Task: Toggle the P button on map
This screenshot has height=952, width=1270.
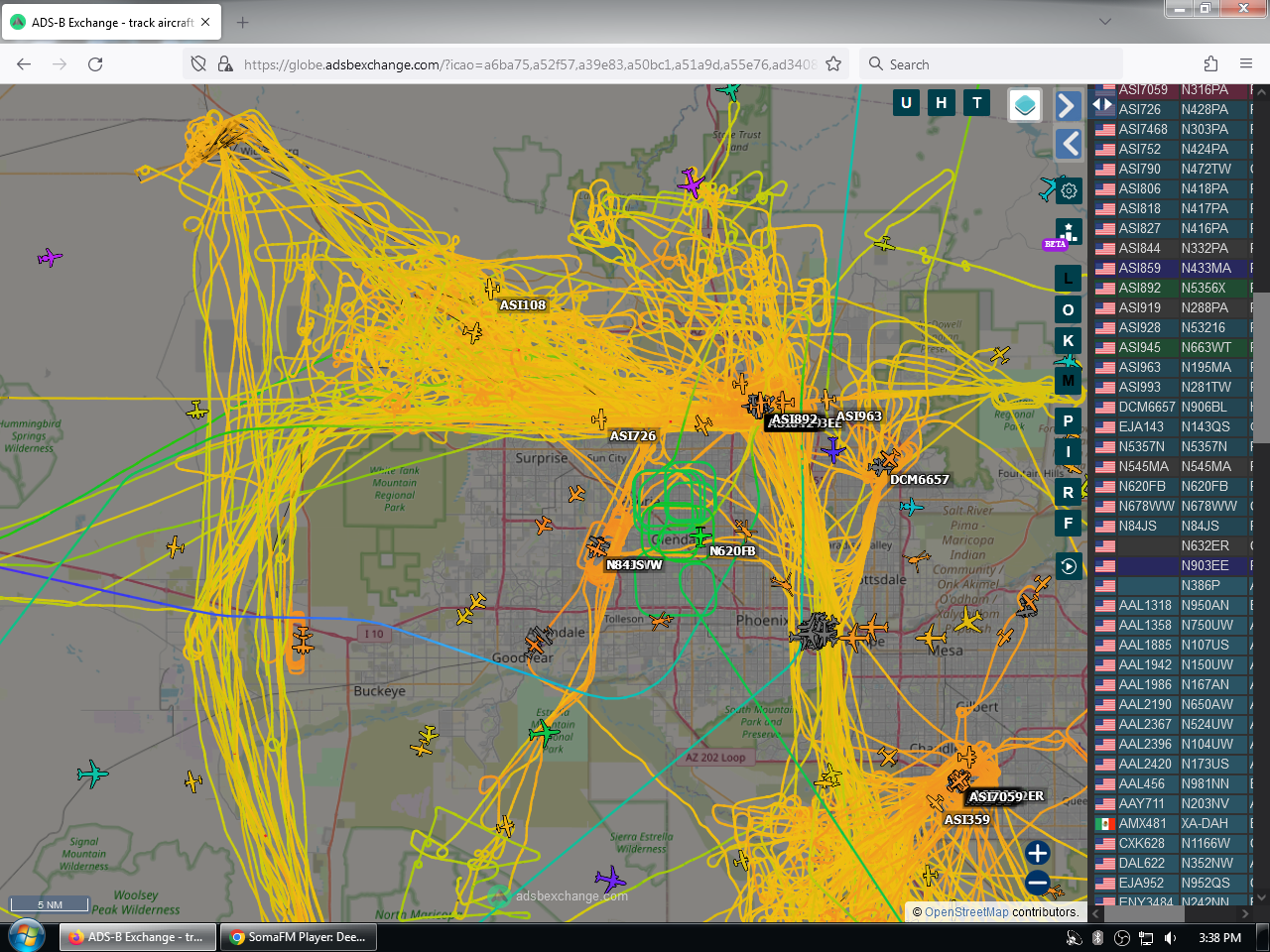Action: [1068, 420]
